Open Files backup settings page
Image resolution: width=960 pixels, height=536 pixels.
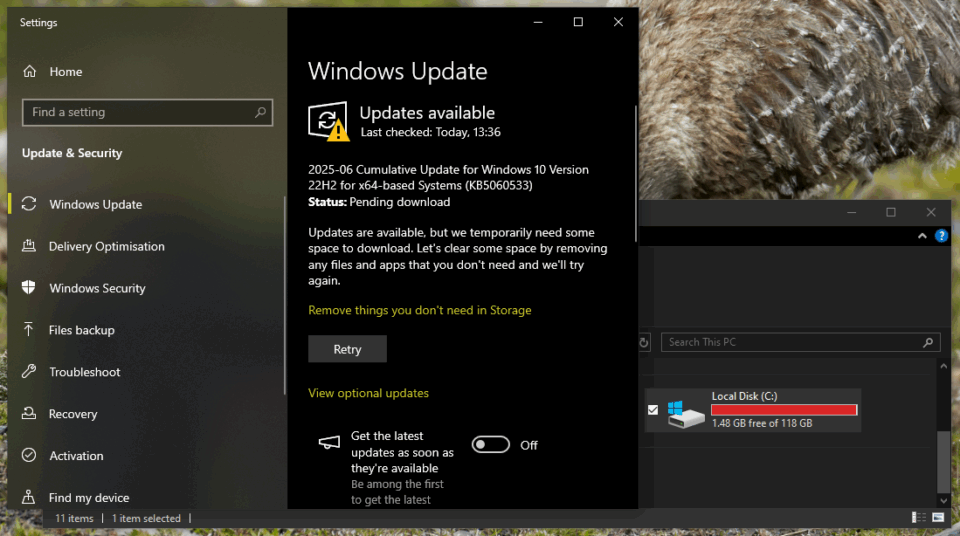(x=146, y=330)
